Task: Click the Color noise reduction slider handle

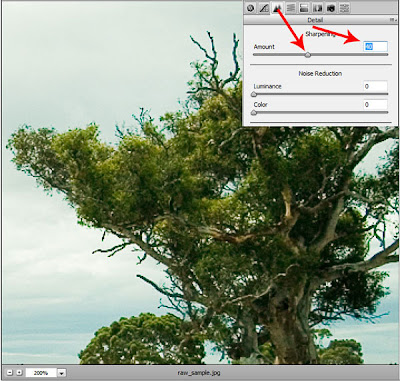Action: pos(254,113)
